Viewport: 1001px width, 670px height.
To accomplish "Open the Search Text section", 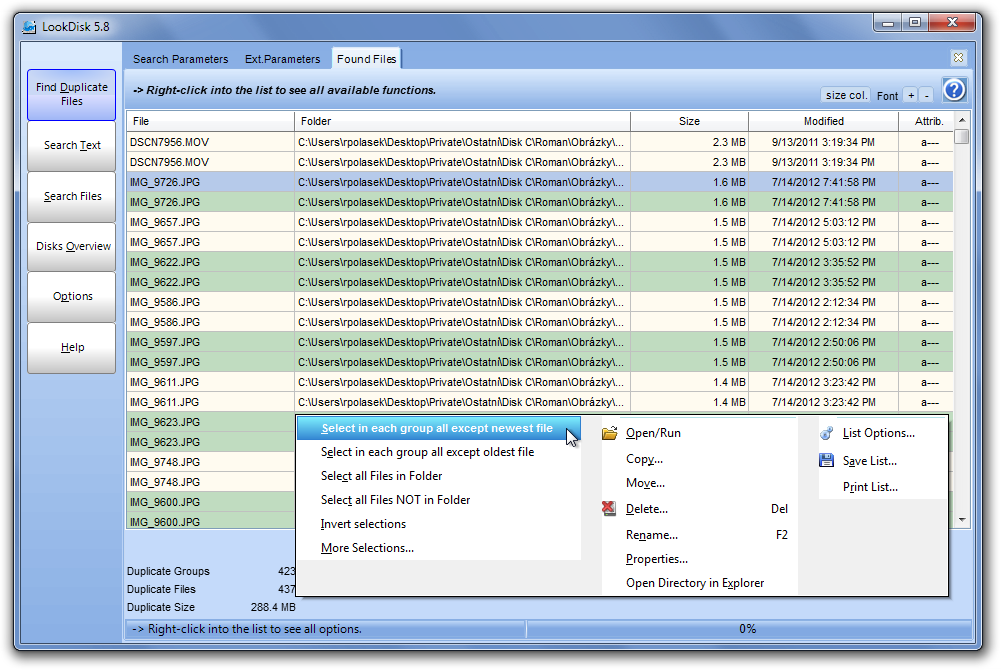I will [72, 145].
